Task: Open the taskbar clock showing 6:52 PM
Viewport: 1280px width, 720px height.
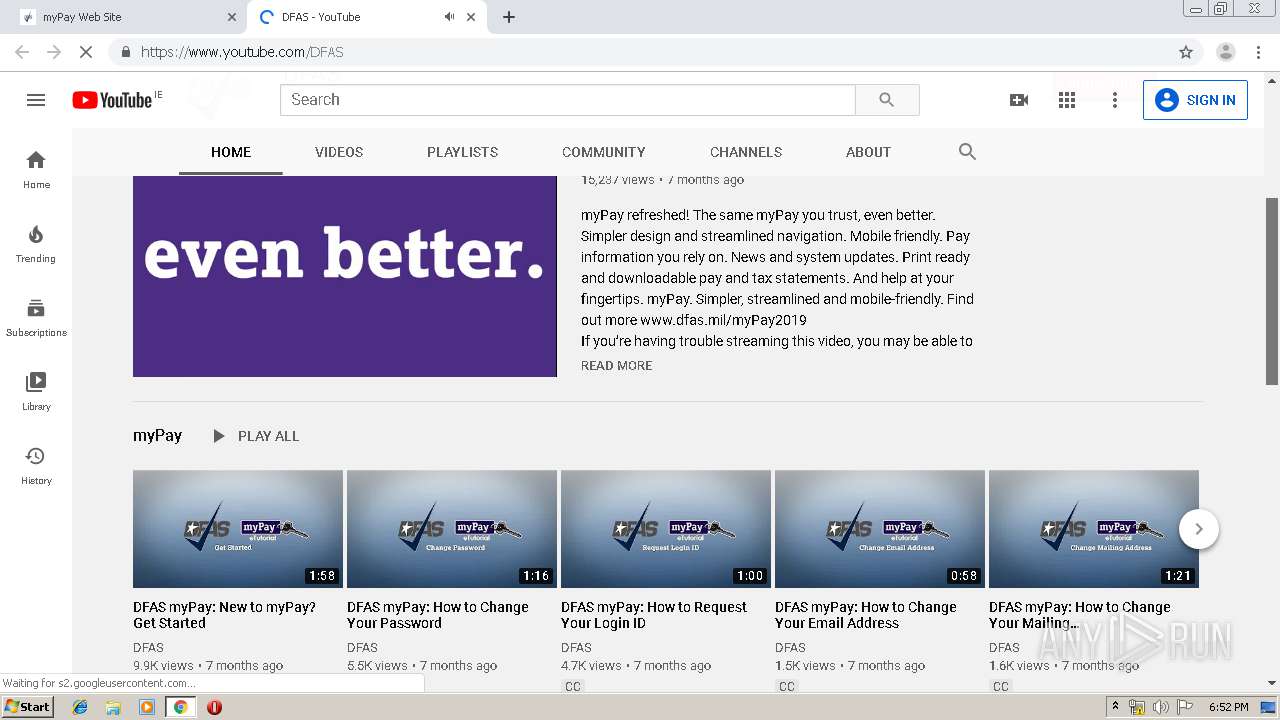Action: click(1228, 707)
